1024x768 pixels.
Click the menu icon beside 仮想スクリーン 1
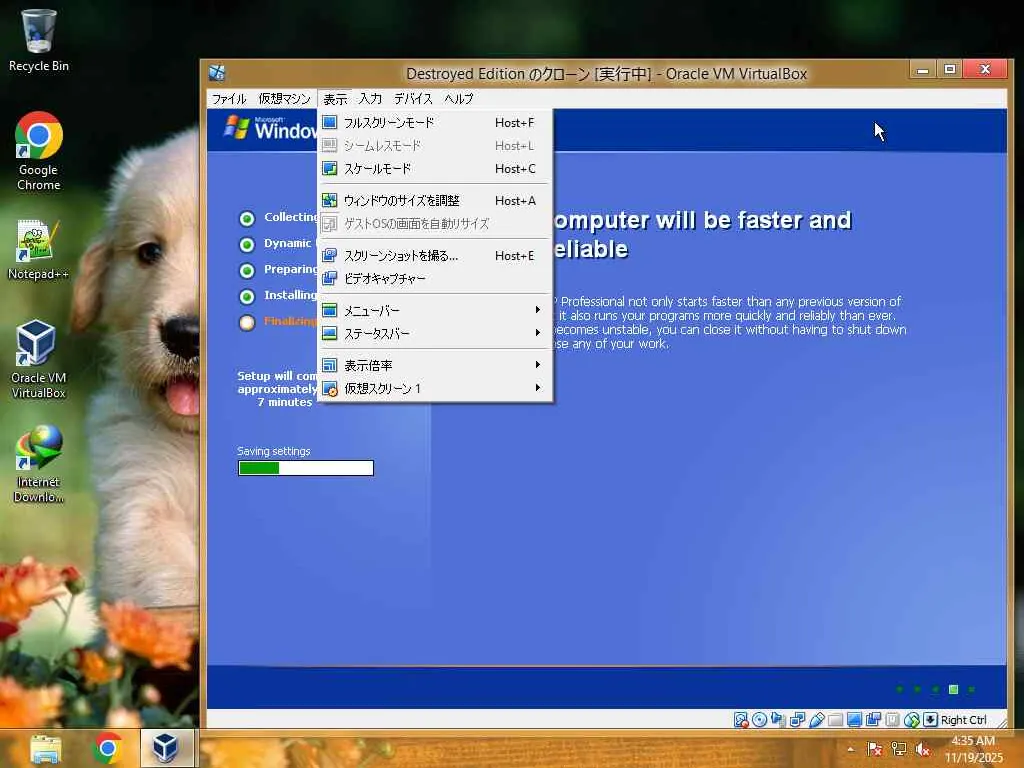pyautogui.click(x=330, y=389)
